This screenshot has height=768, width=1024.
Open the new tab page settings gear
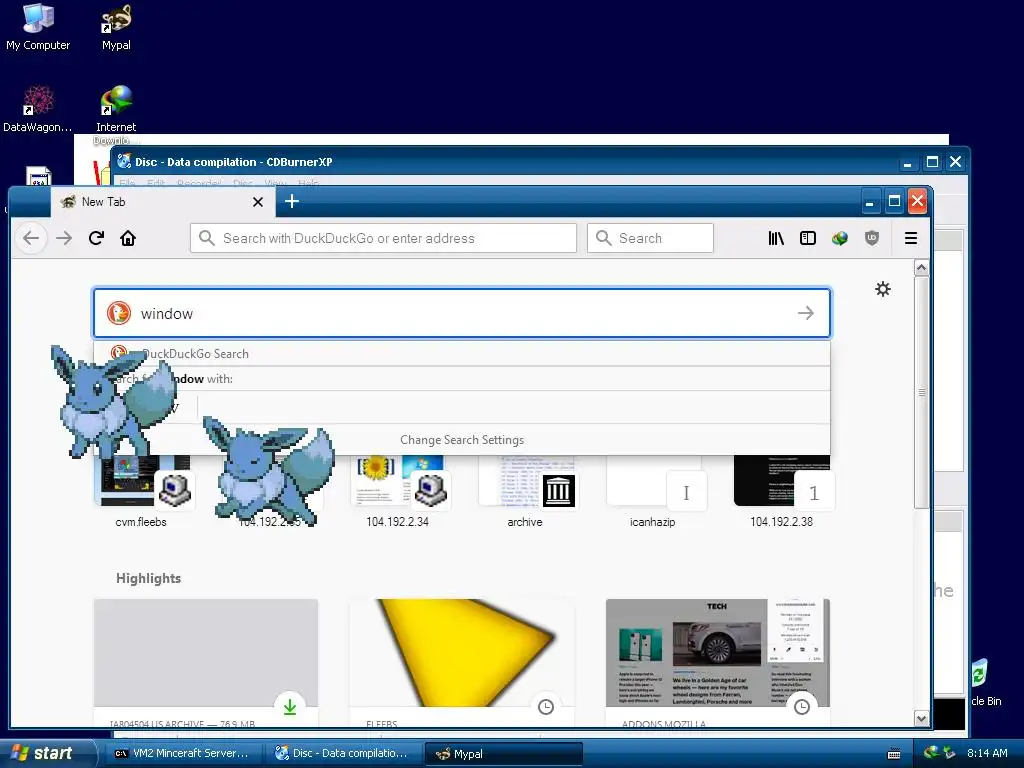pos(883,289)
